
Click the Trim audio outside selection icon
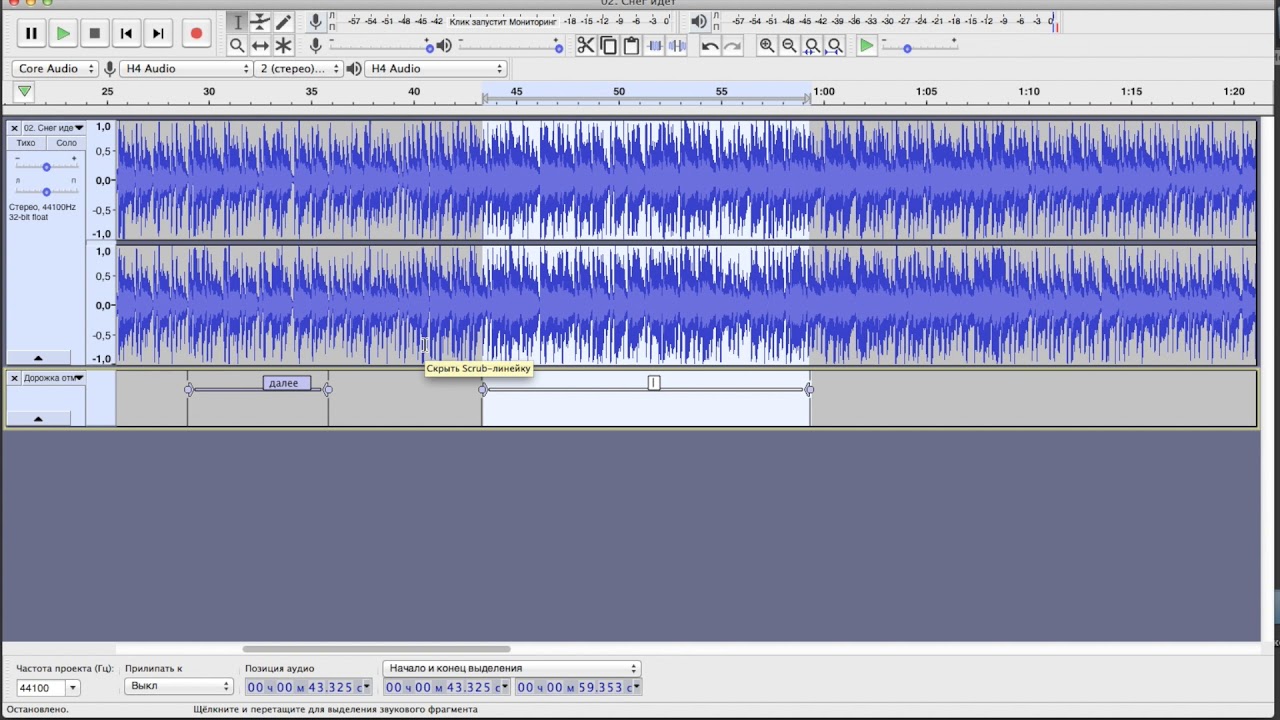655,46
